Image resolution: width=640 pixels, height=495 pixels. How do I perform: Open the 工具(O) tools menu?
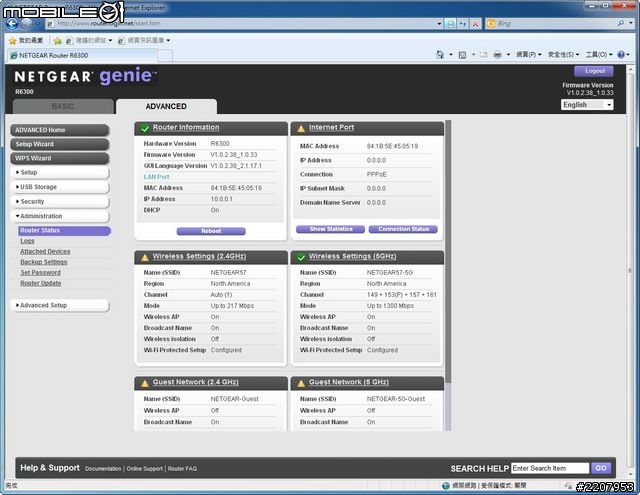[599, 54]
